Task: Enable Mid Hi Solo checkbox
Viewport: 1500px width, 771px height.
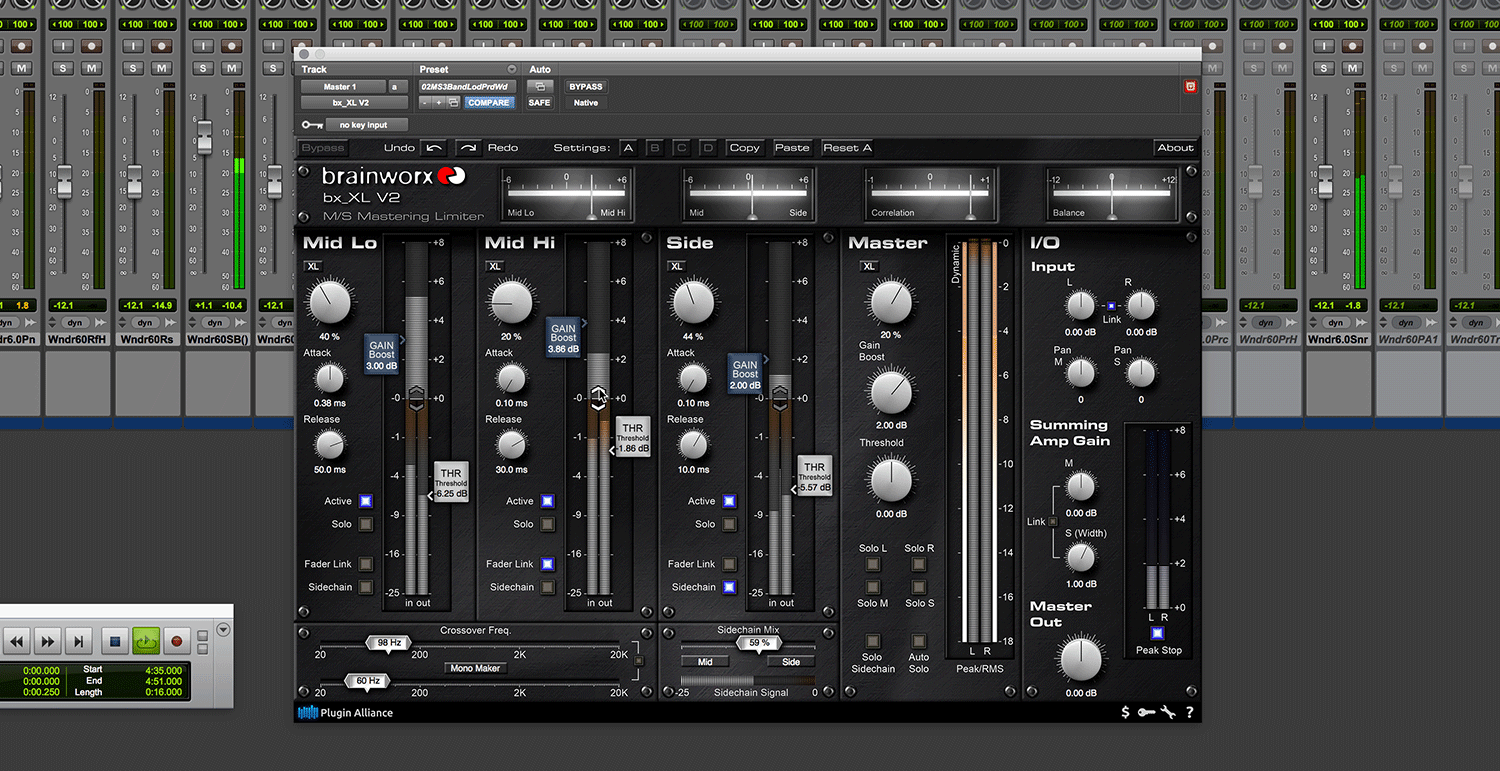Action: pos(548,524)
